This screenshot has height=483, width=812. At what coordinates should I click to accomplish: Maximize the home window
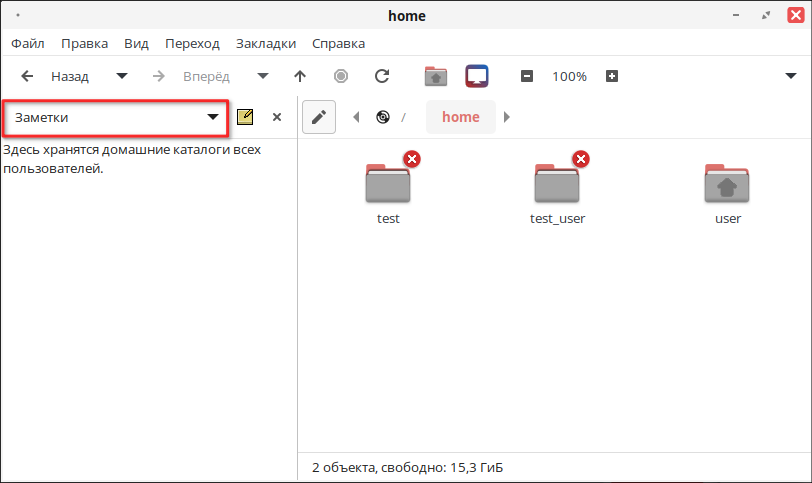pyautogui.click(x=766, y=16)
